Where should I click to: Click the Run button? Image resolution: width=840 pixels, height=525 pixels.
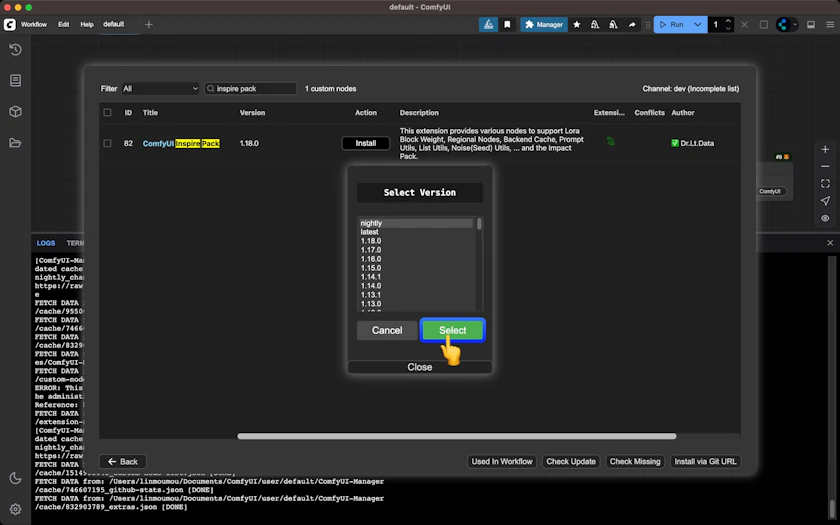671,24
